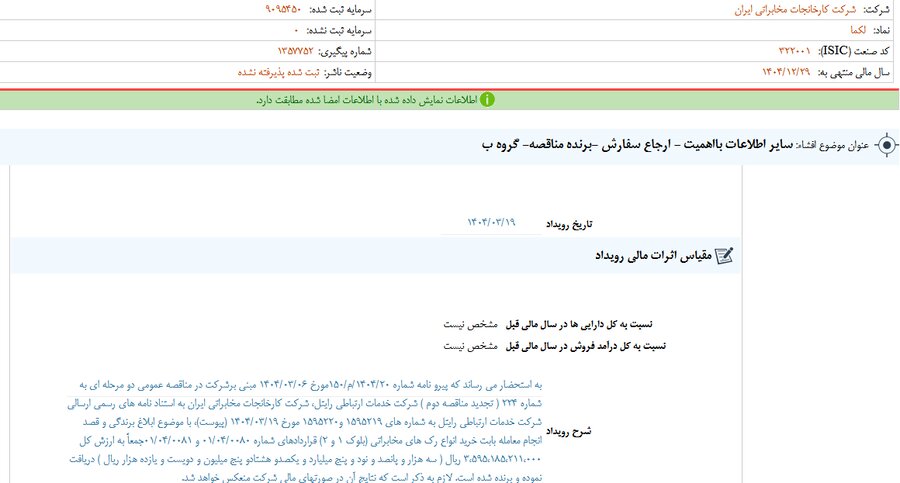Click the symbol value لکما

(858, 30)
